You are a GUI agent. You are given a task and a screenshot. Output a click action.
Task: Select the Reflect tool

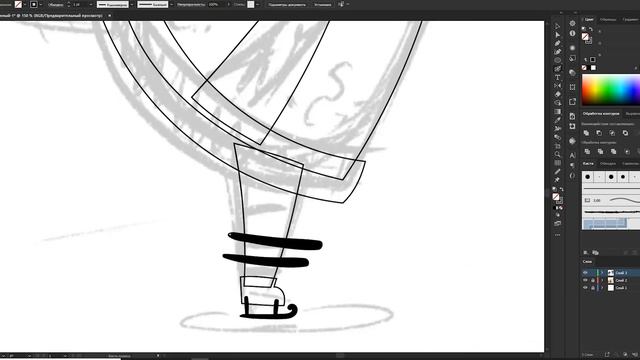coord(558,86)
